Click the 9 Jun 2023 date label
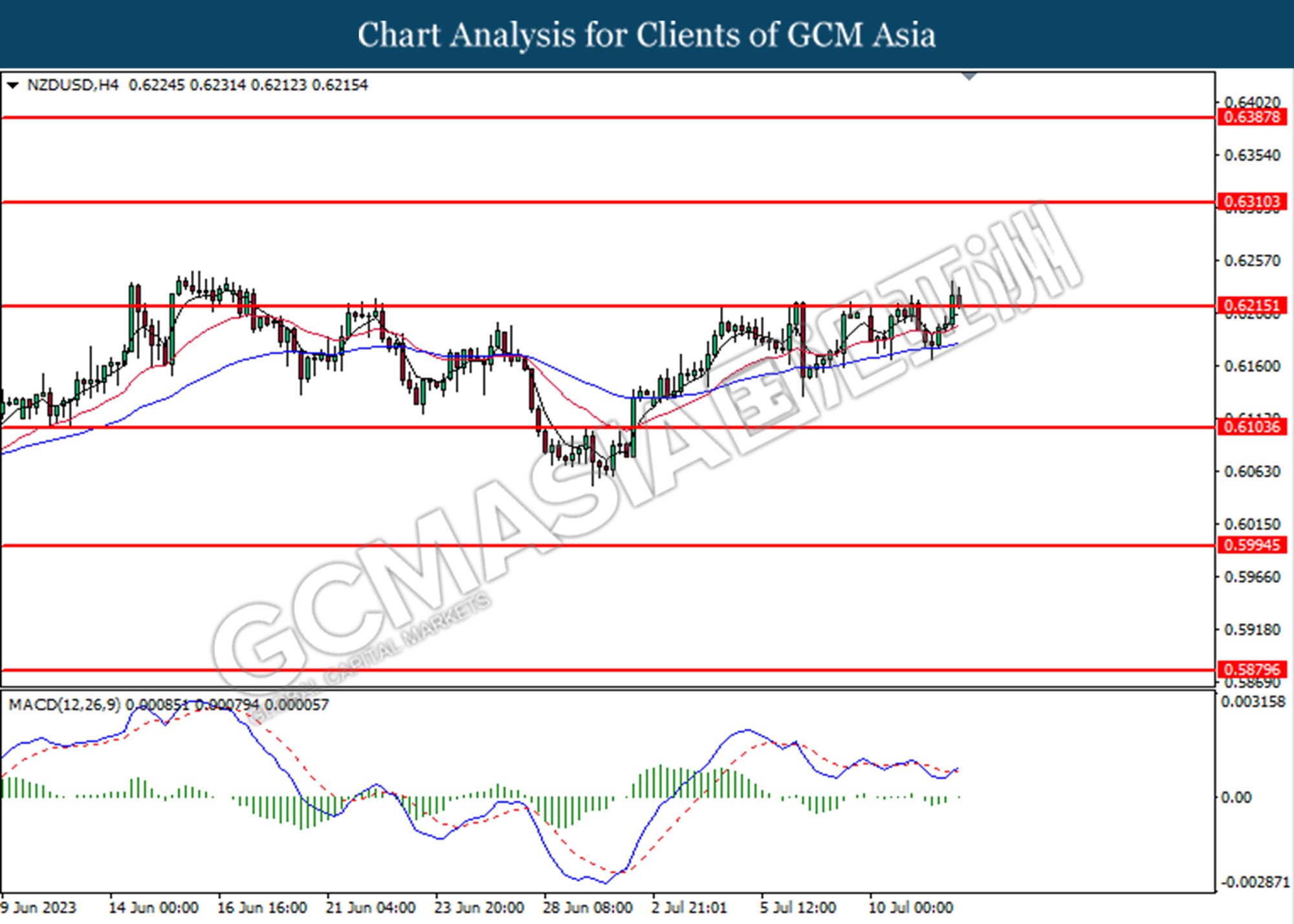The height and width of the screenshot is (924, 1294). (x=39, y=908)
